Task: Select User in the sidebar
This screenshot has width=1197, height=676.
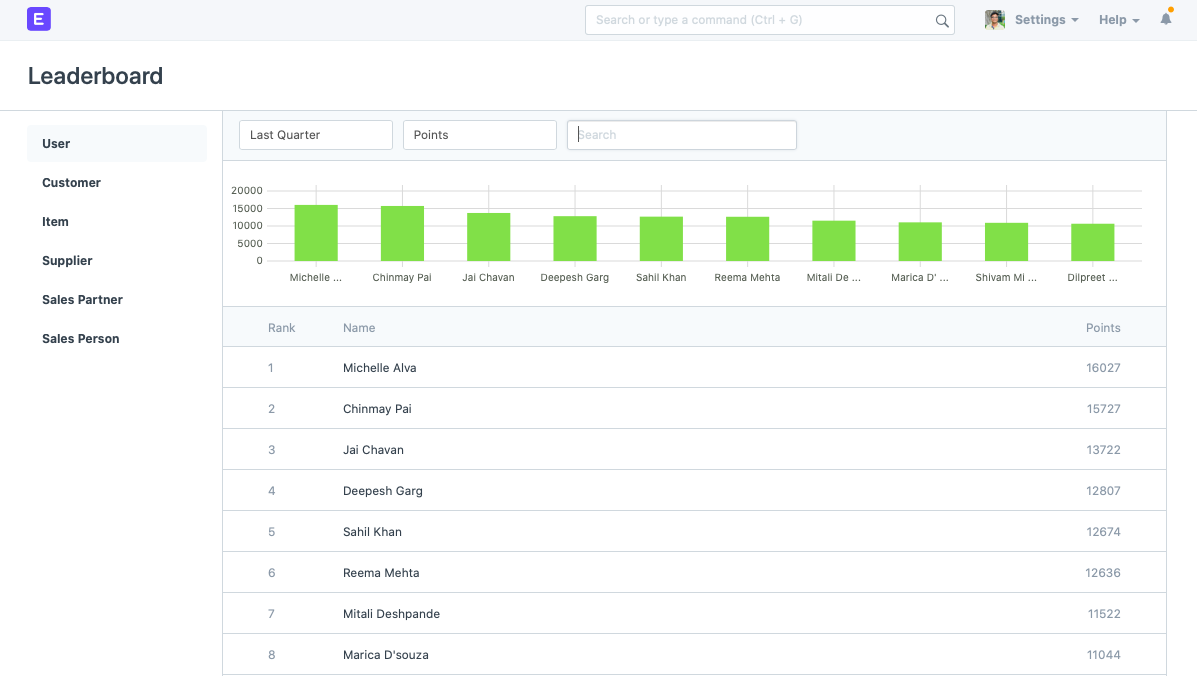Action: click(117, 143)
